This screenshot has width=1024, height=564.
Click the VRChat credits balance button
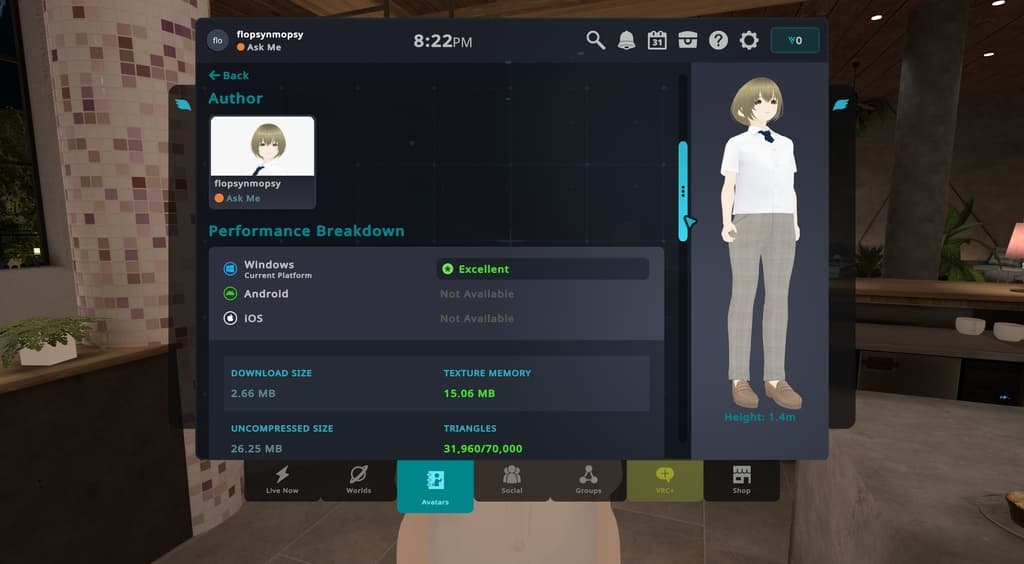click(x=795, y=40)
